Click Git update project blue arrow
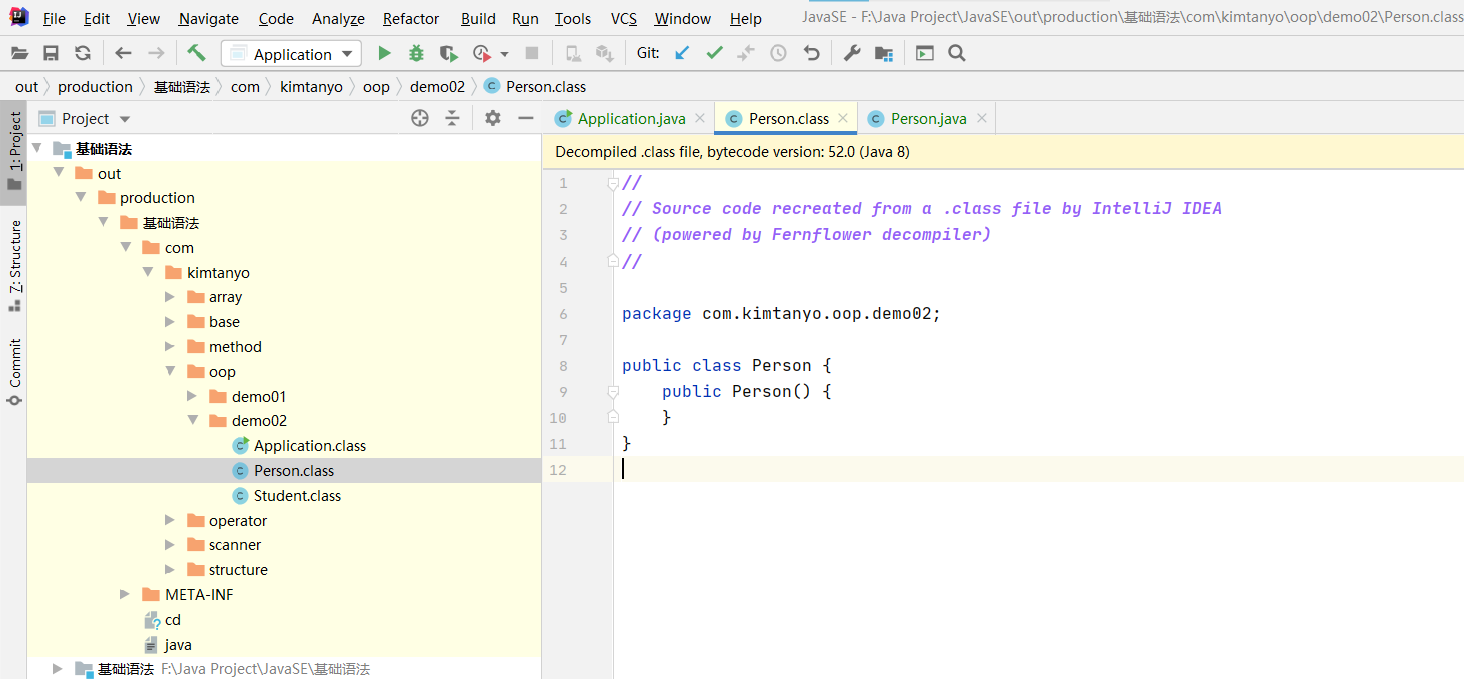Screen dimensions: 1464x679 tap(682, 53)
